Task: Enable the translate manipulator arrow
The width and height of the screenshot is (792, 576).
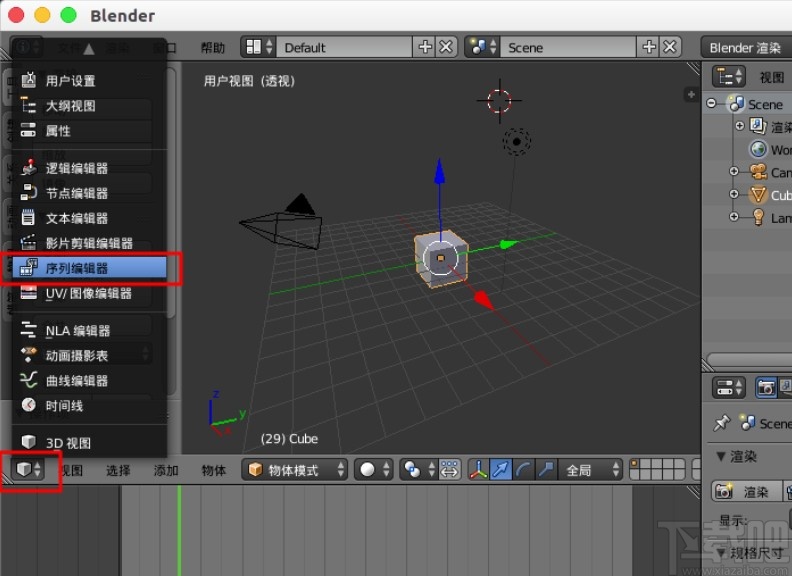Action: 501,470
